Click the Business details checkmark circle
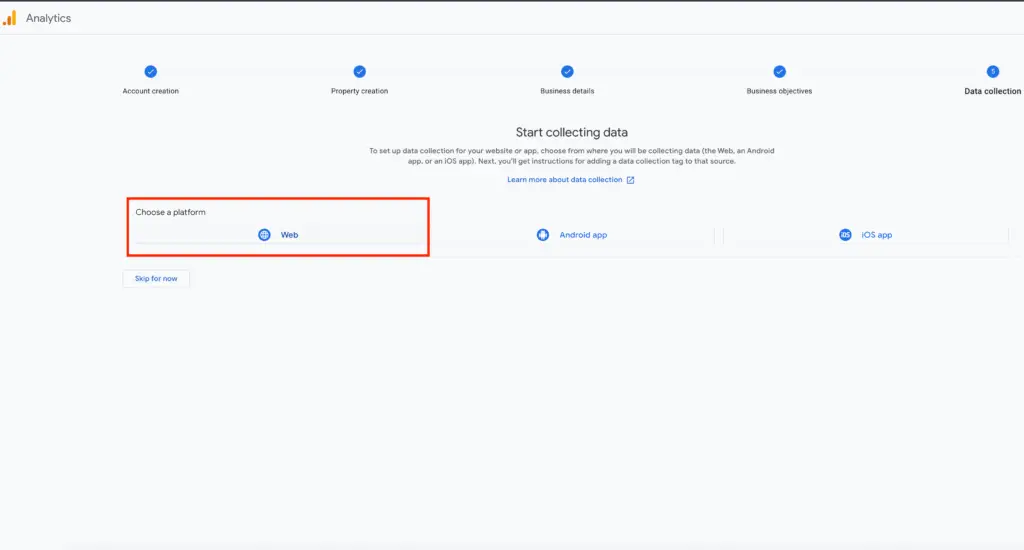The height and width of the screenshot is (550, 1024). [x=567, y=71]
